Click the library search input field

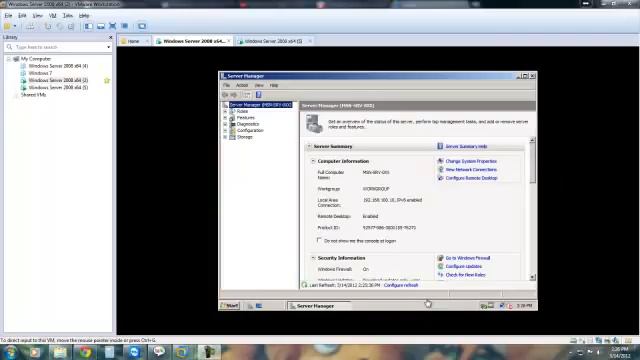coord(59,47)
